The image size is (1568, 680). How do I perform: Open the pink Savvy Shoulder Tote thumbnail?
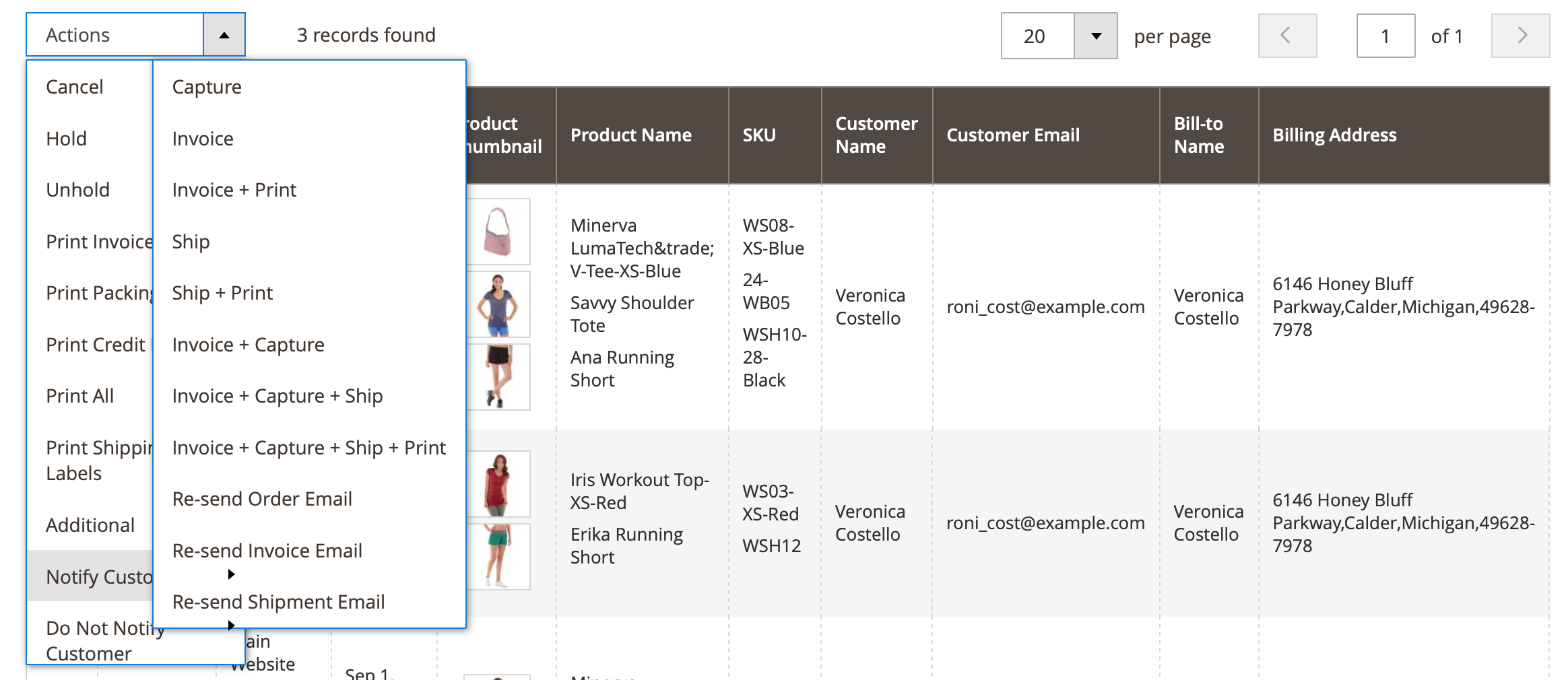(498, 232)
